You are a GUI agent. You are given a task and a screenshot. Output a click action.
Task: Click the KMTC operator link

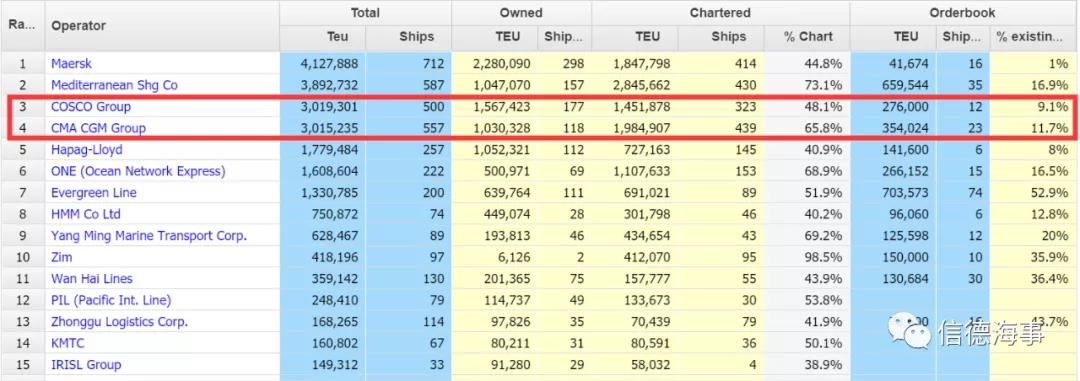click(68, 343)
